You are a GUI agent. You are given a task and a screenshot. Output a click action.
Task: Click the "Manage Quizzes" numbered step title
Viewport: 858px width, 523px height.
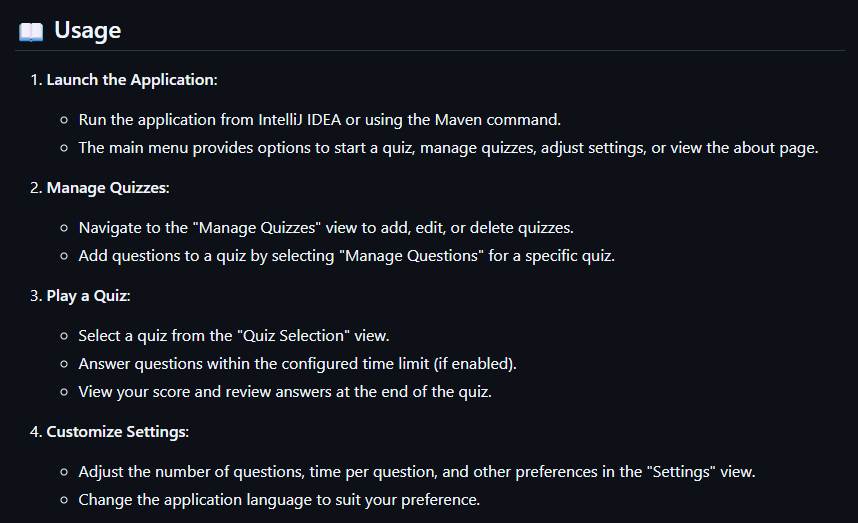[x=107, y=188]
